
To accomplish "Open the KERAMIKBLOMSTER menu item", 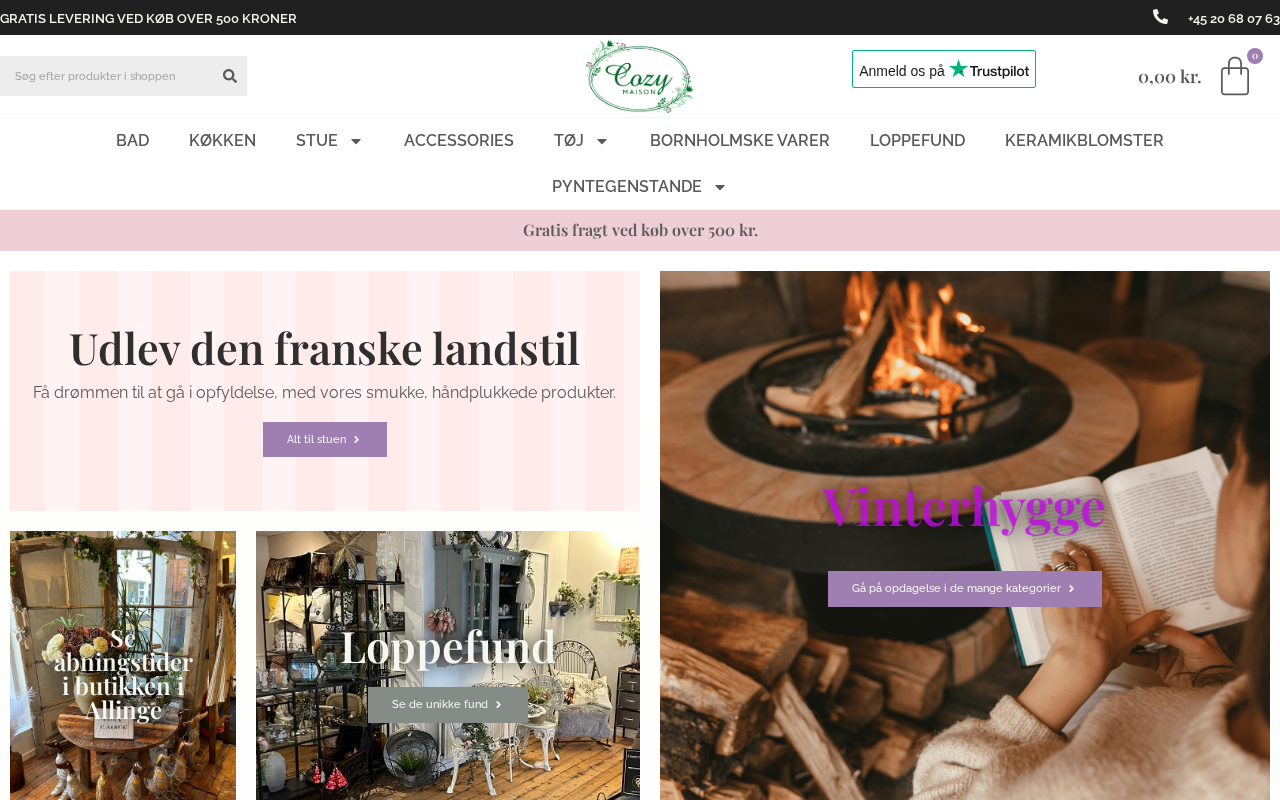I will 1084,141.
